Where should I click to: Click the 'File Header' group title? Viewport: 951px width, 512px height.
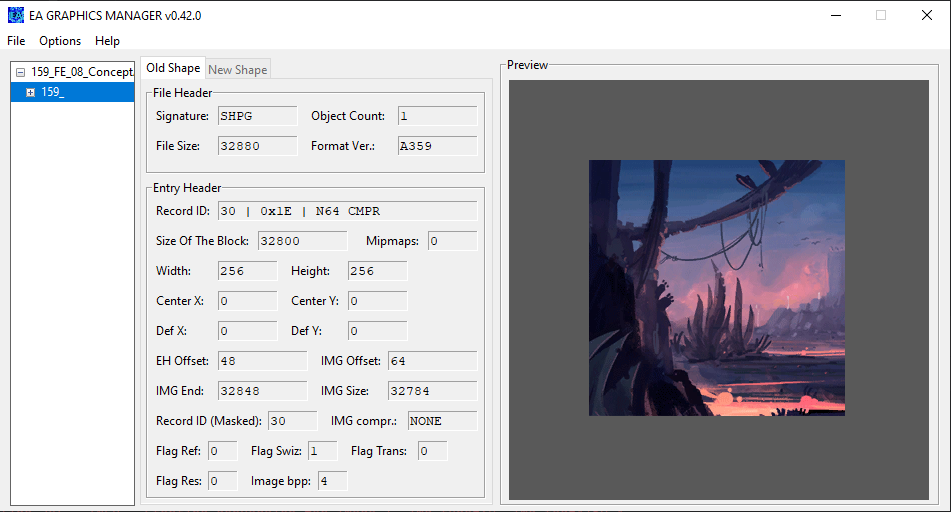[182, 93]
